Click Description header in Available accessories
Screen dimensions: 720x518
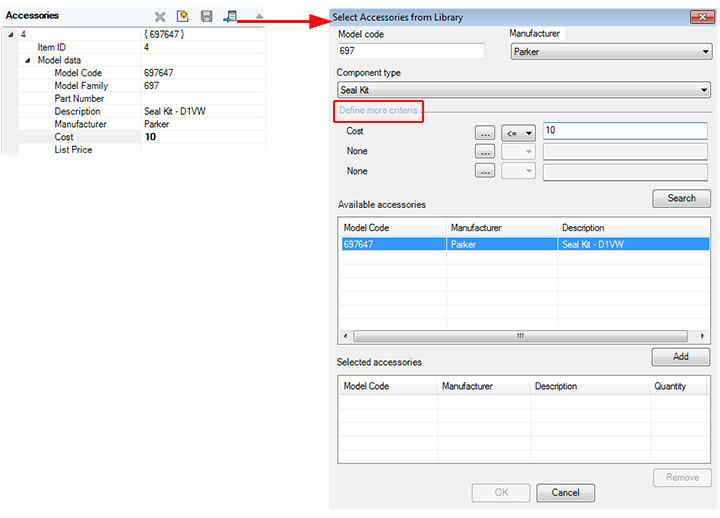coord(633,228)
